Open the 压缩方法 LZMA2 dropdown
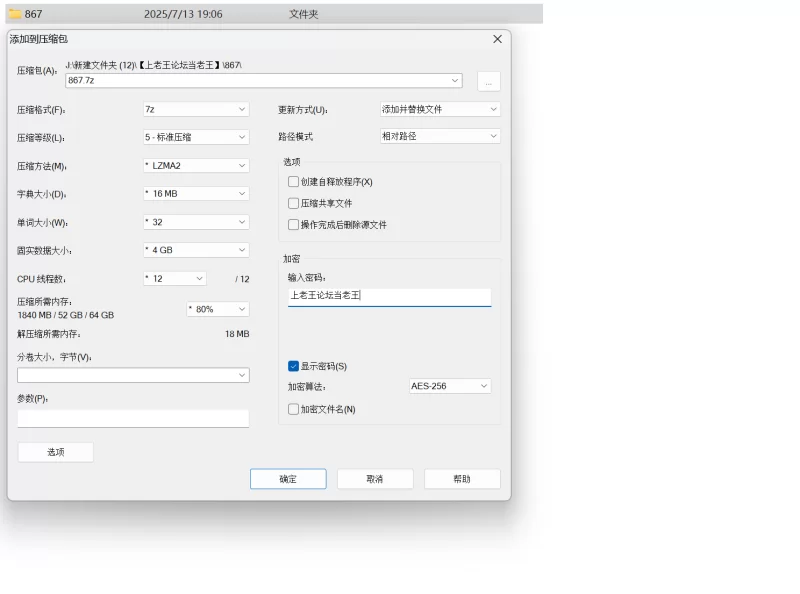 (196, 166)
